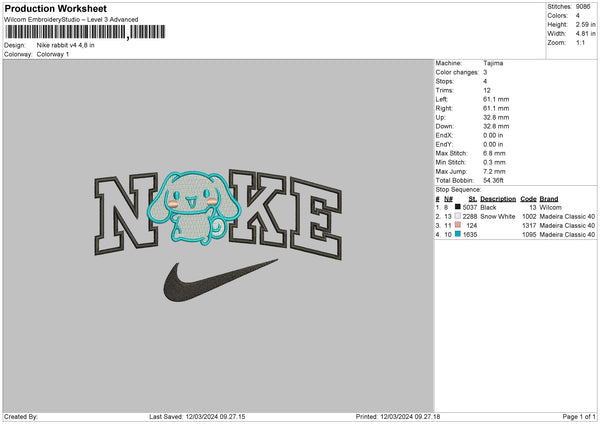The height and width of the screenshot is (424, 600).
Task: Click the code 1002 entry
Action: click(529, 217)
